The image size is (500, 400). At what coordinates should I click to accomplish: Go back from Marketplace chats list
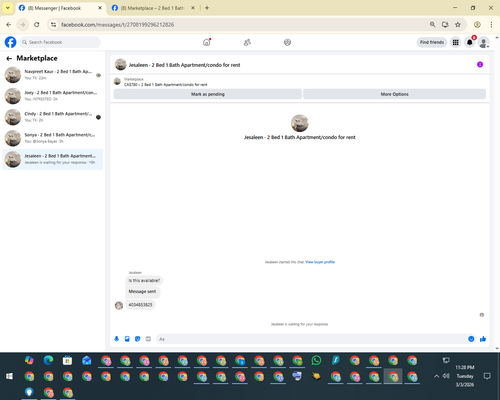click(9, 59)
